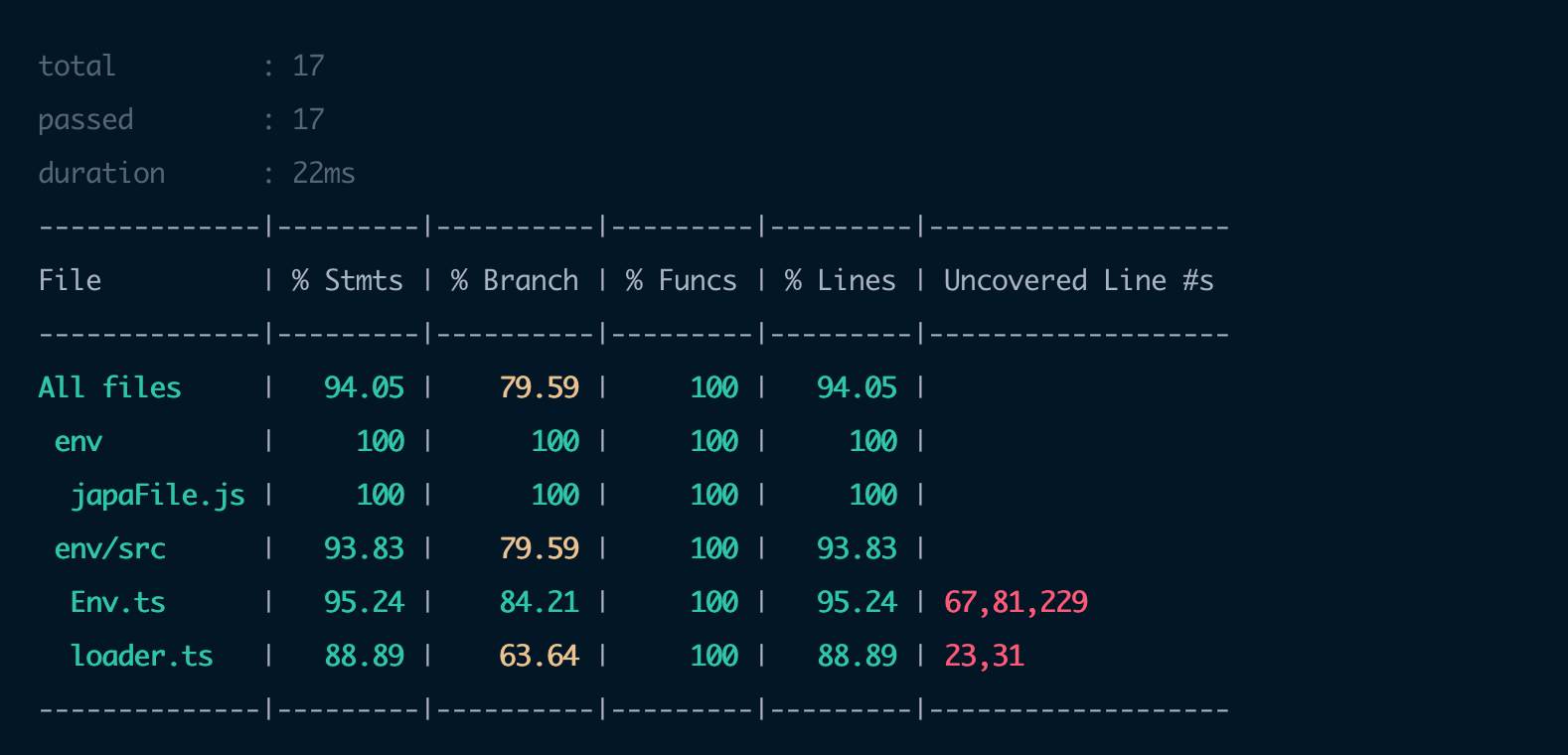Click the '% Branch' column header

515,280
